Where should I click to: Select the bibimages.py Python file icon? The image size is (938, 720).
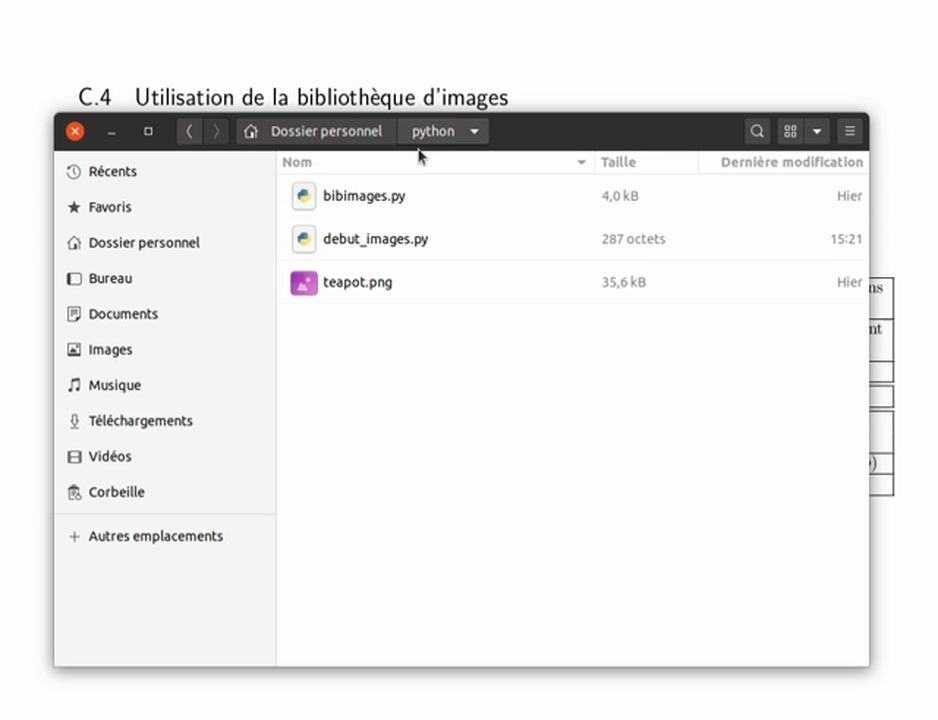pos(304,196)
